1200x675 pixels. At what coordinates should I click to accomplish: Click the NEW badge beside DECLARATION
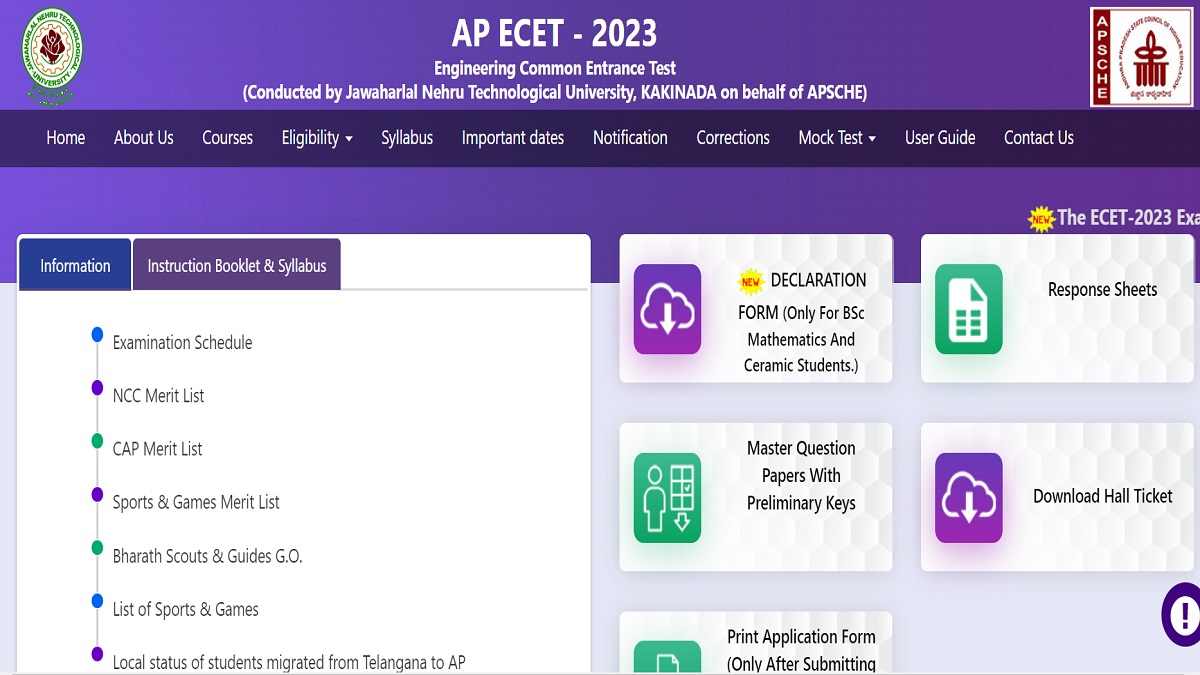point(750,281)
